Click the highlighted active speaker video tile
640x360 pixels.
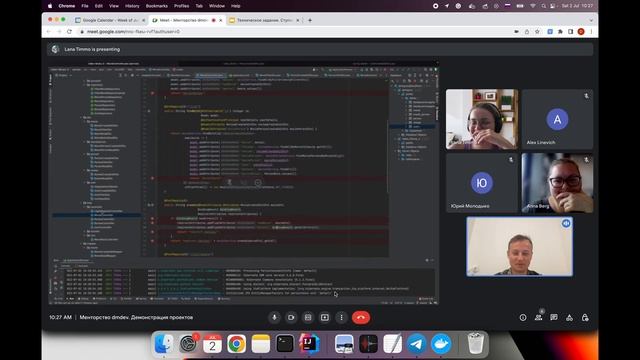(520, 247)
